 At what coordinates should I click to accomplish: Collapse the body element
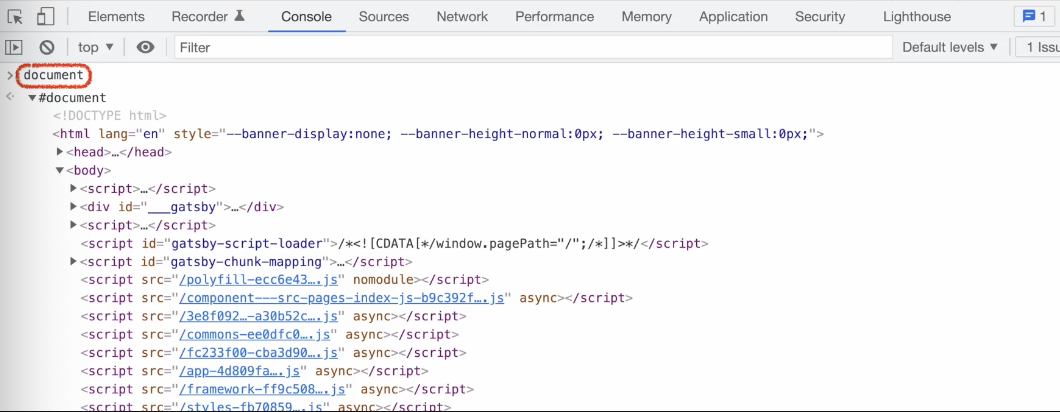pyautogui.click(x=60, y=170)
